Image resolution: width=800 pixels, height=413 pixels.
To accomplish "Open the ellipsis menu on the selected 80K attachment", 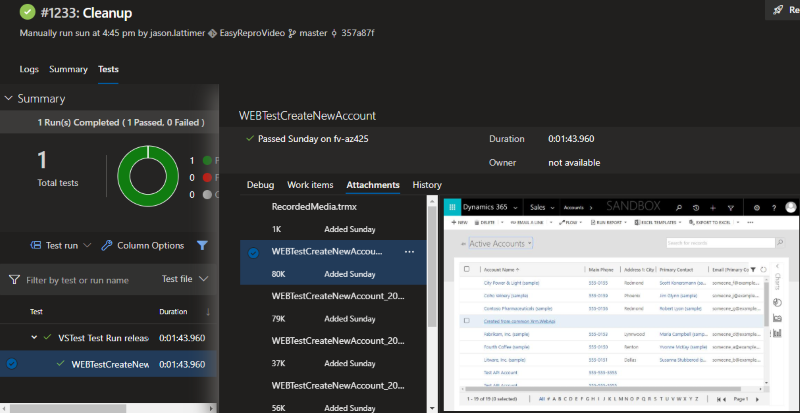I will point(409,252).
